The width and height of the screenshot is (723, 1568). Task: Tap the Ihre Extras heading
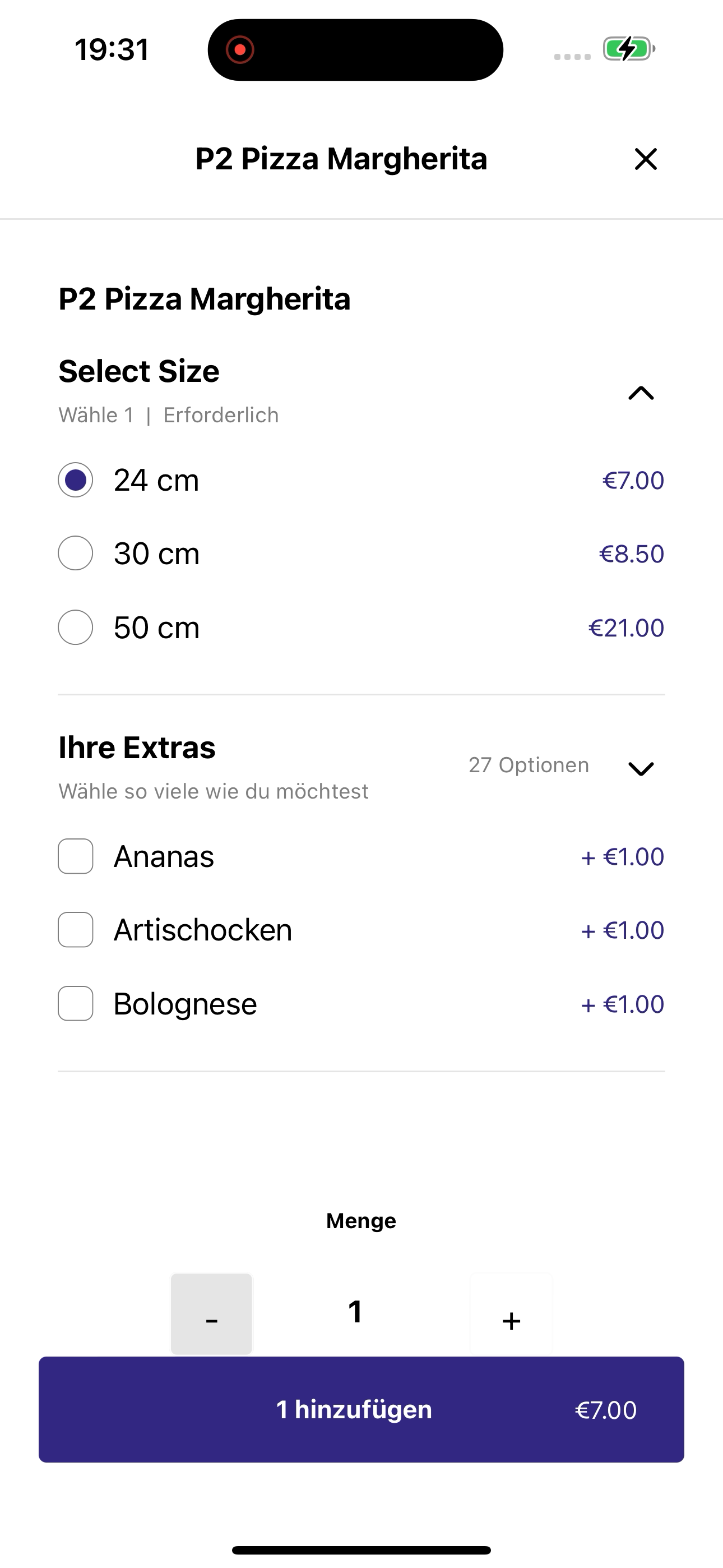click(137, 748)
